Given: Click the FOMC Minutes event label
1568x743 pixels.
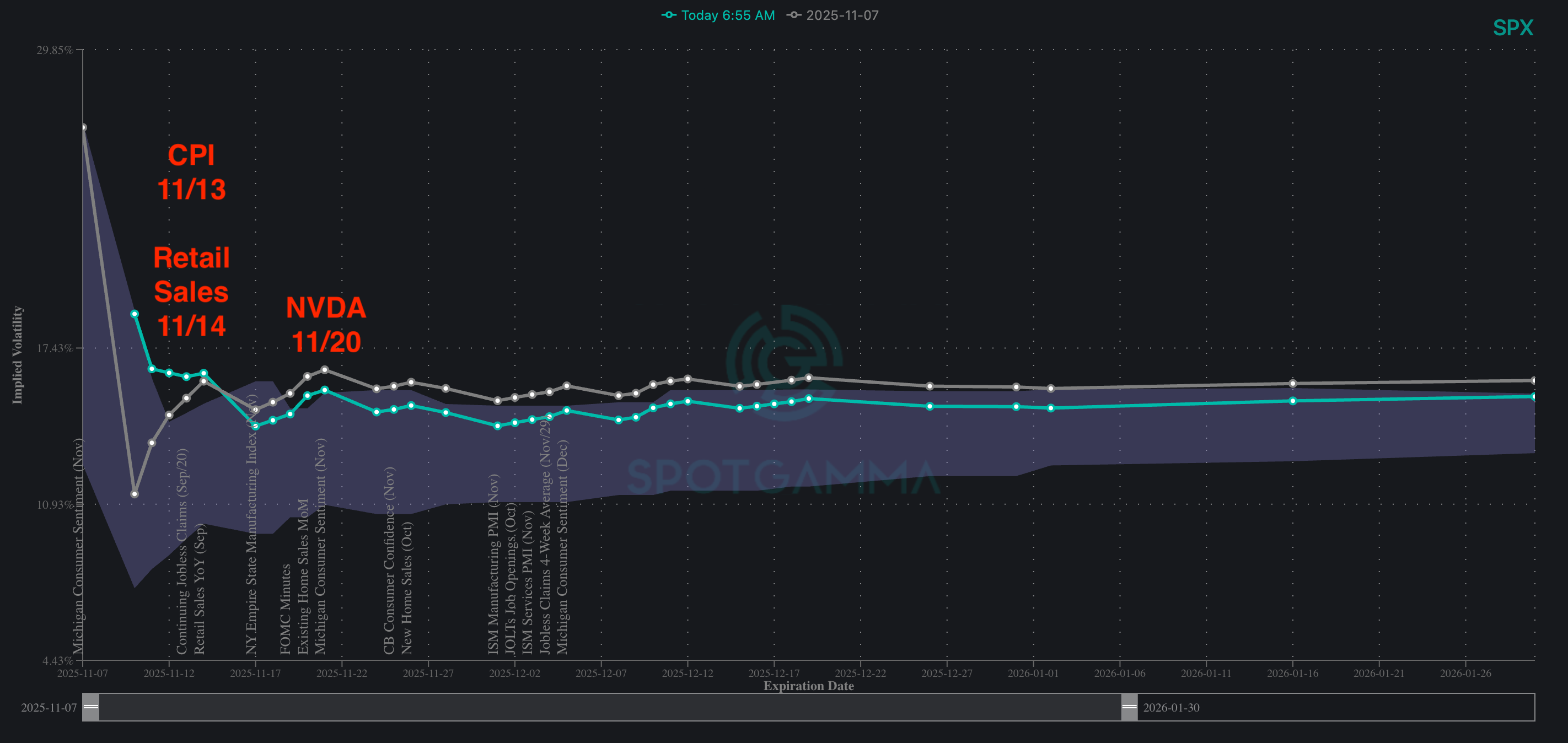Looking at the screenshot, I should (x=286, y=609).
